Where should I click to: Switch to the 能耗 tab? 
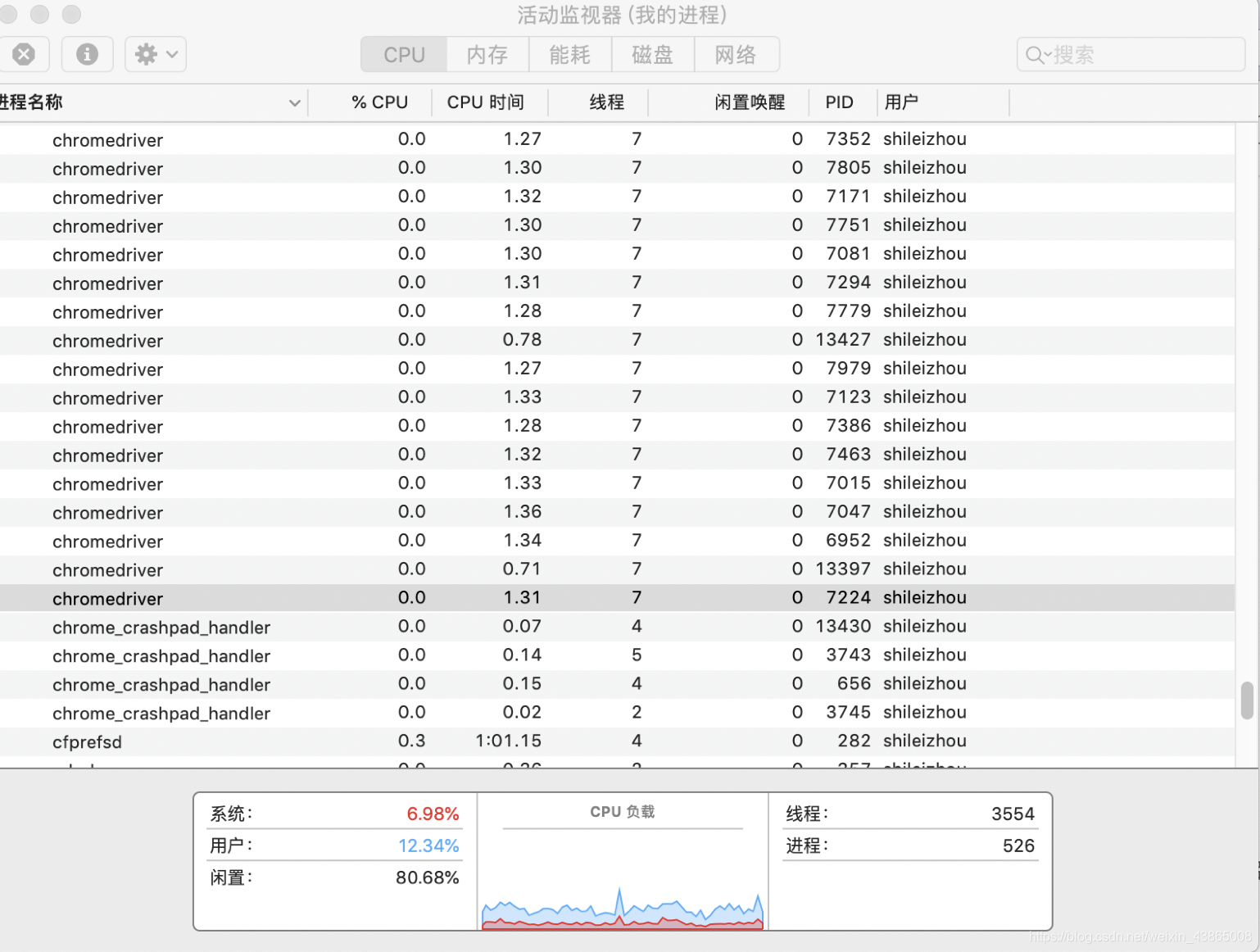click(570, 55)
